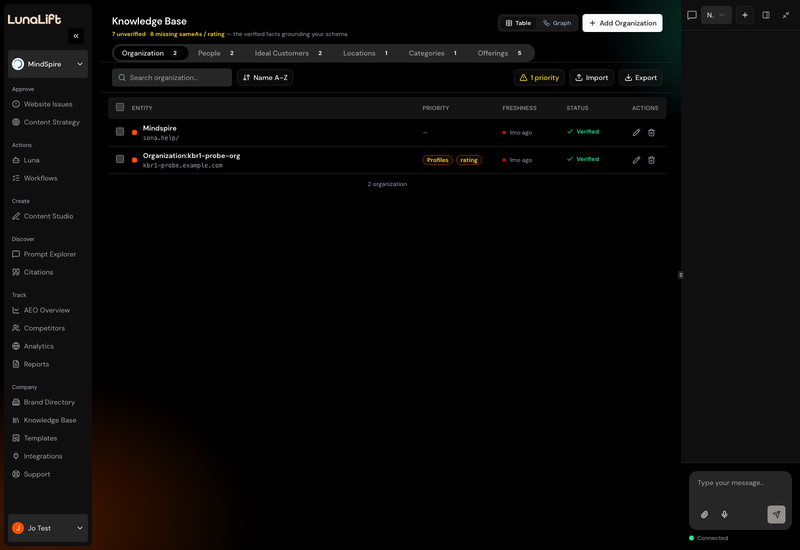Start voice input with microphone icon
The width and height of the screenshot is (800, 550).
pos(724,514)
